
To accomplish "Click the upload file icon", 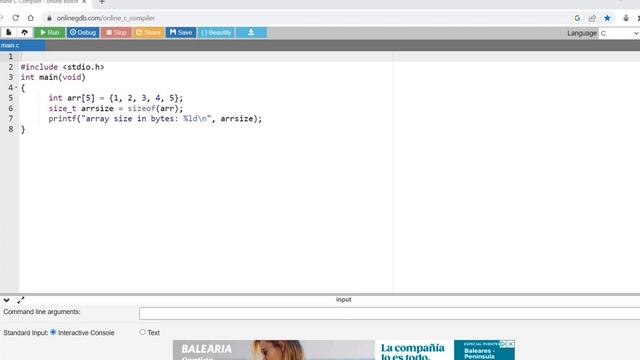I will (x=24, y=32).
